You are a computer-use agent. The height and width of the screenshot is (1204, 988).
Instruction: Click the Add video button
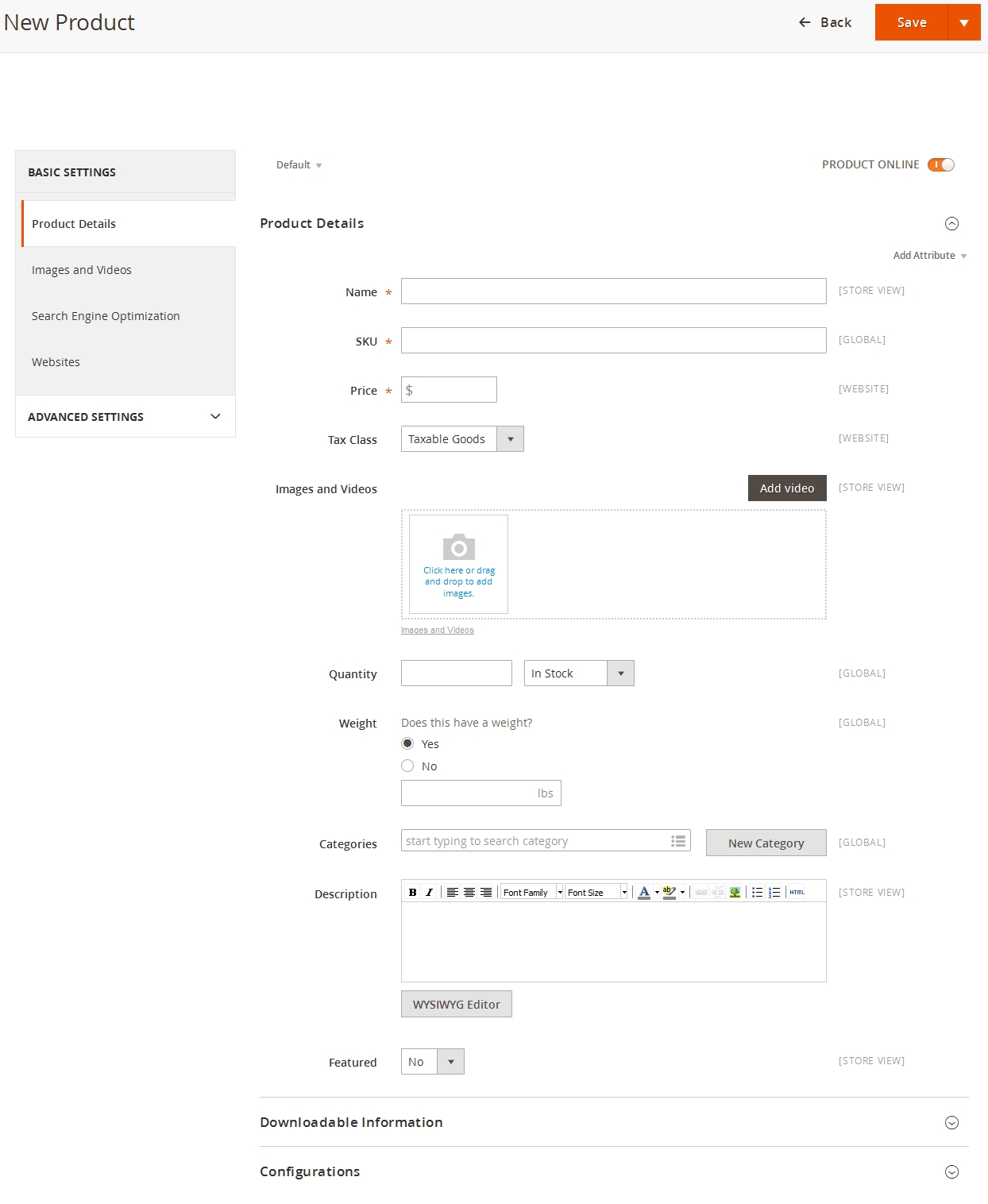(x=786, y=488)
